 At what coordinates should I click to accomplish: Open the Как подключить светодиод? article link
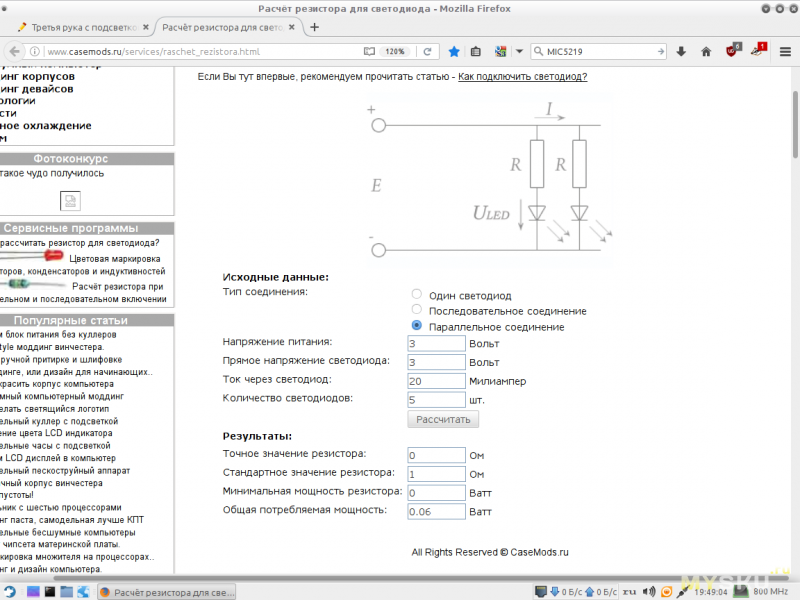point(522,77)
